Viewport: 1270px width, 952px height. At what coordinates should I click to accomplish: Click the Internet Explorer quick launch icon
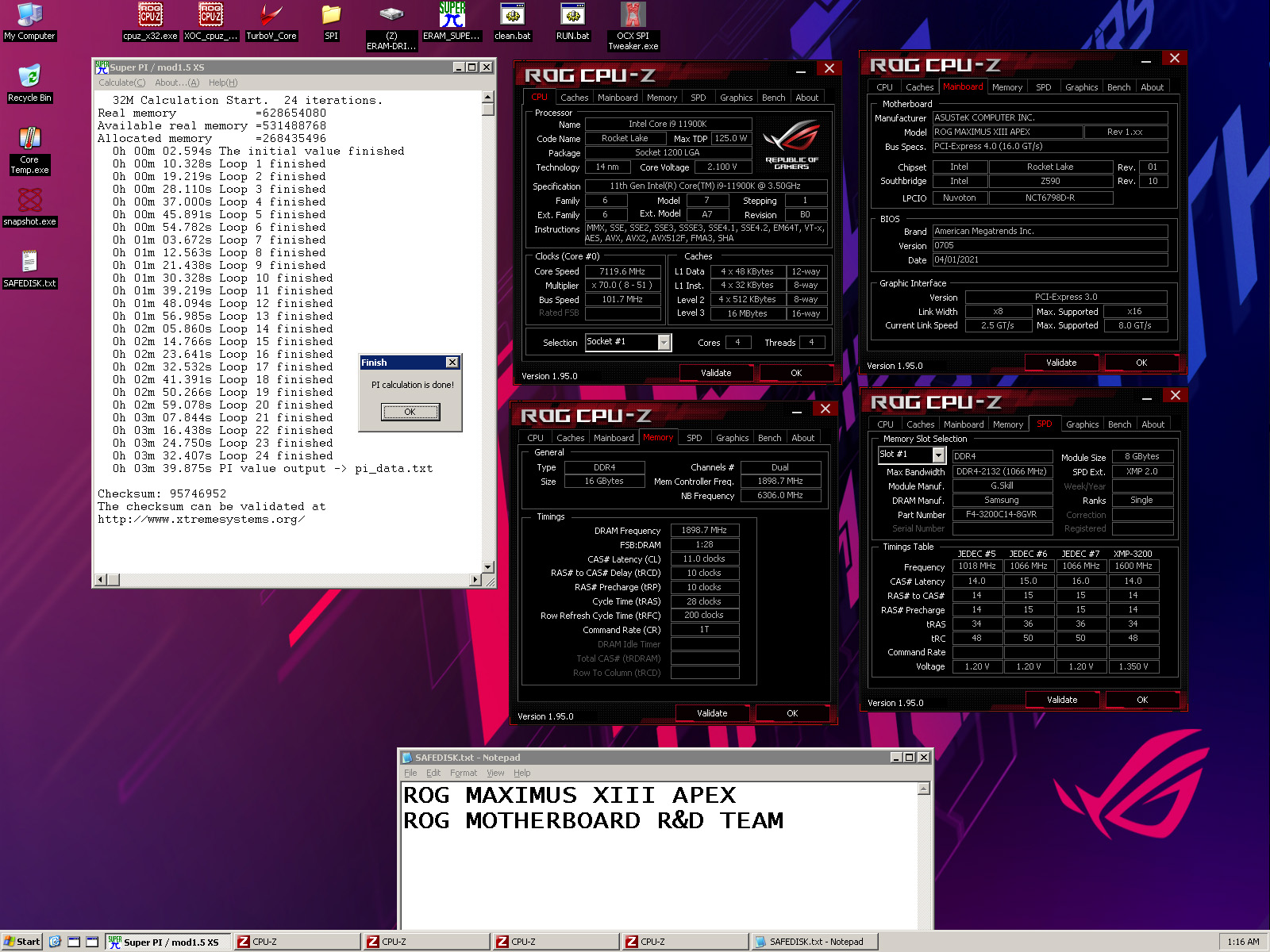coord(55,942)
